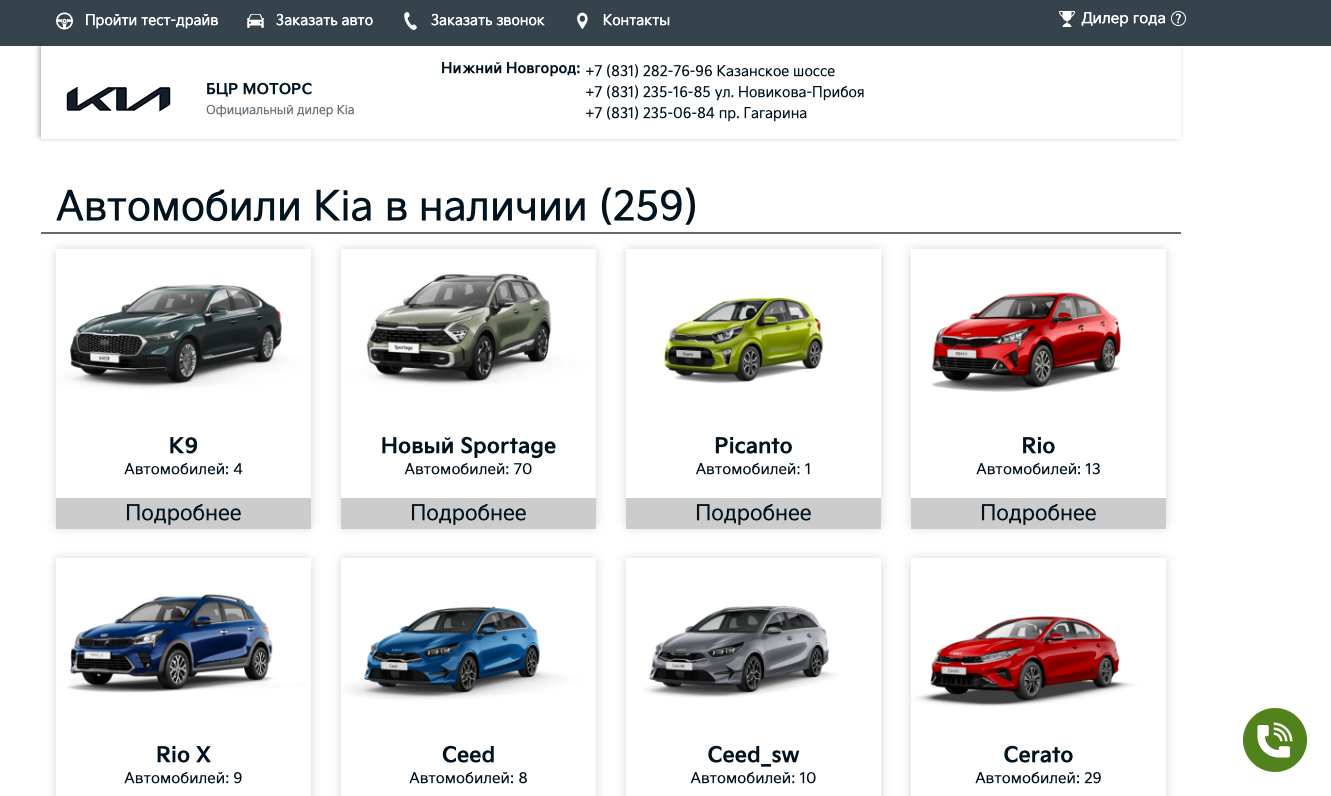Viewport: 1331px width, 796px height.
Task: Click the Нижний Новгород: city label
Action: 510,68
